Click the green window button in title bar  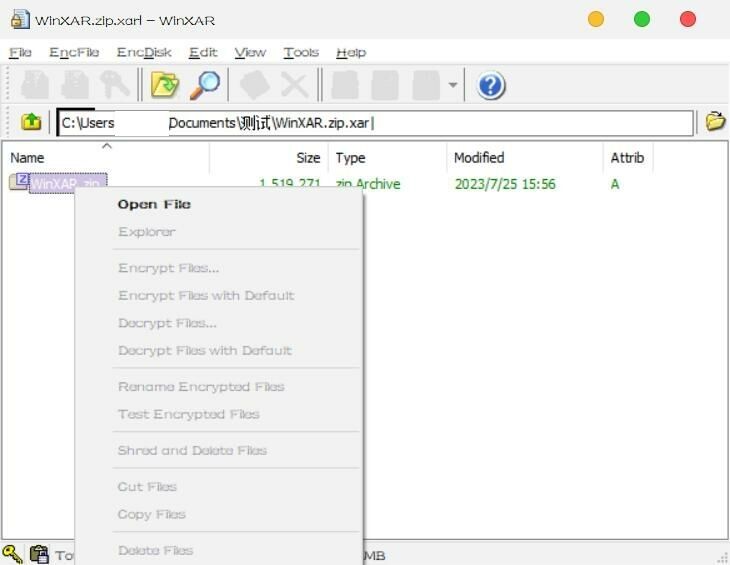click(x=642, y=19)
